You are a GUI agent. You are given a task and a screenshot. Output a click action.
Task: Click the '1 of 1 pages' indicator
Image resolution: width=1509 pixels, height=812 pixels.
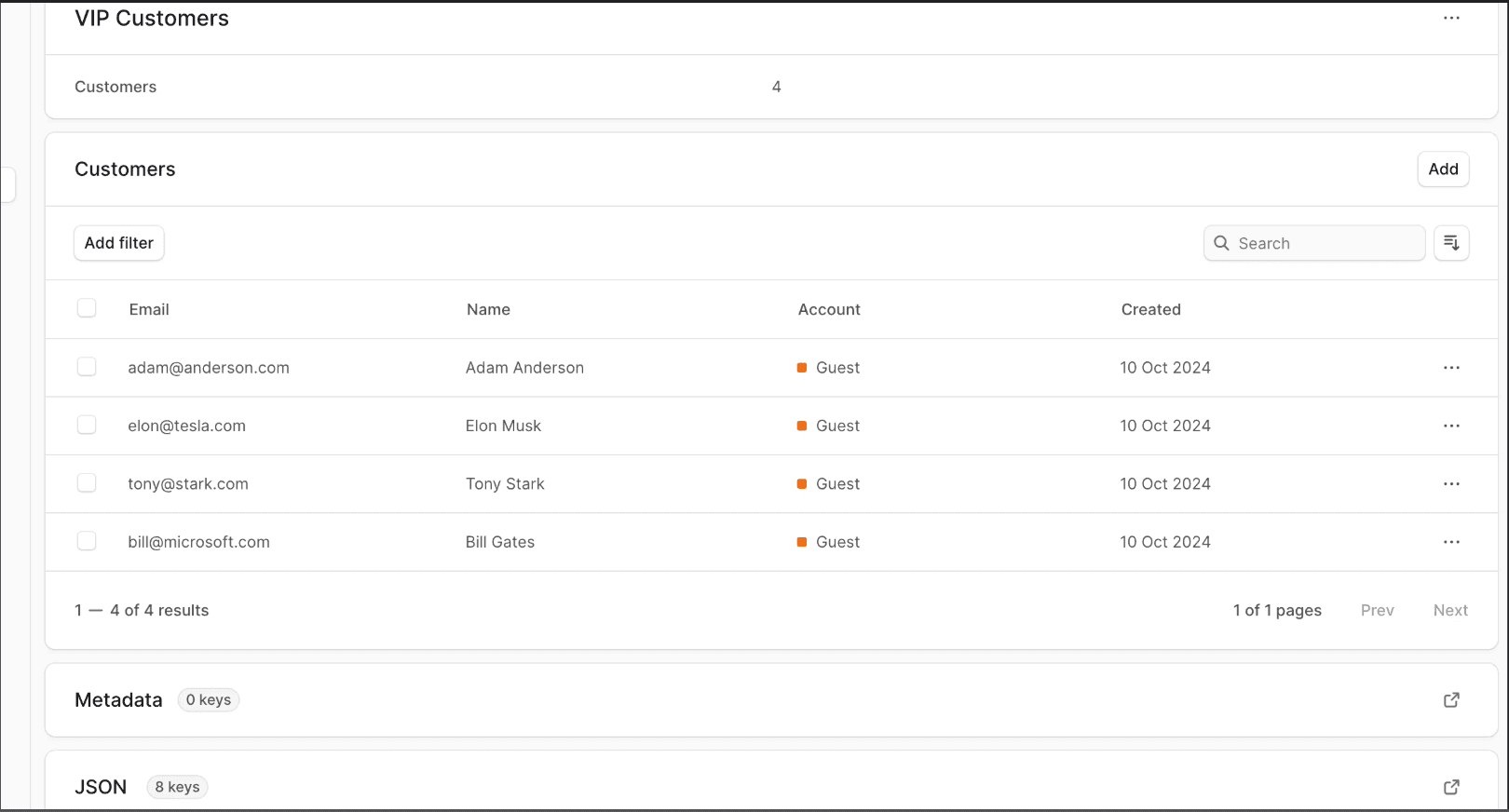tap(1277, 611)
